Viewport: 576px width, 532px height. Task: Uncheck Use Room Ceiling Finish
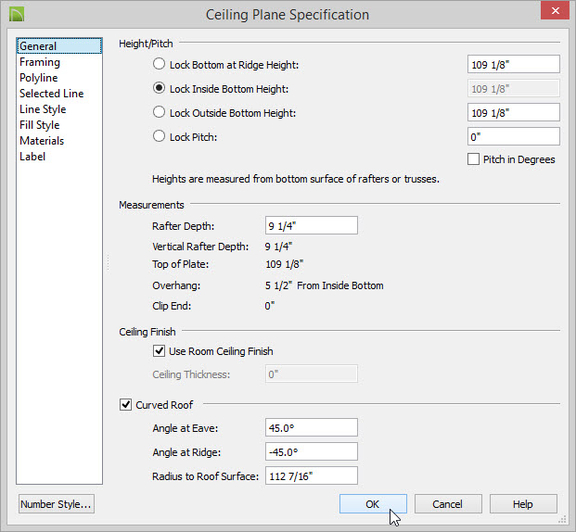tap(159, 351)
